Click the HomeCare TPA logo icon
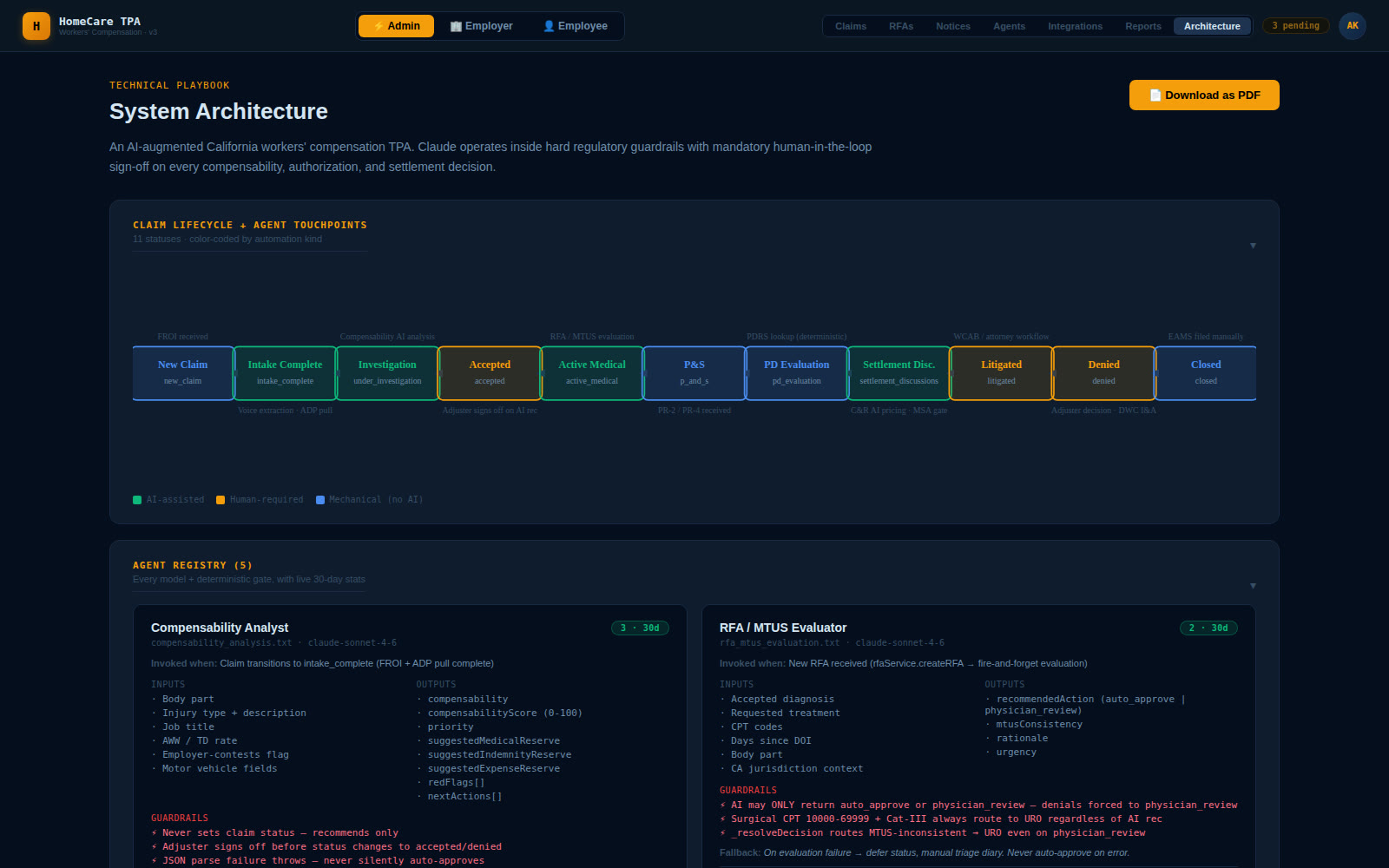This screenshot has width=1389, height=868. [x=36, y=26]
